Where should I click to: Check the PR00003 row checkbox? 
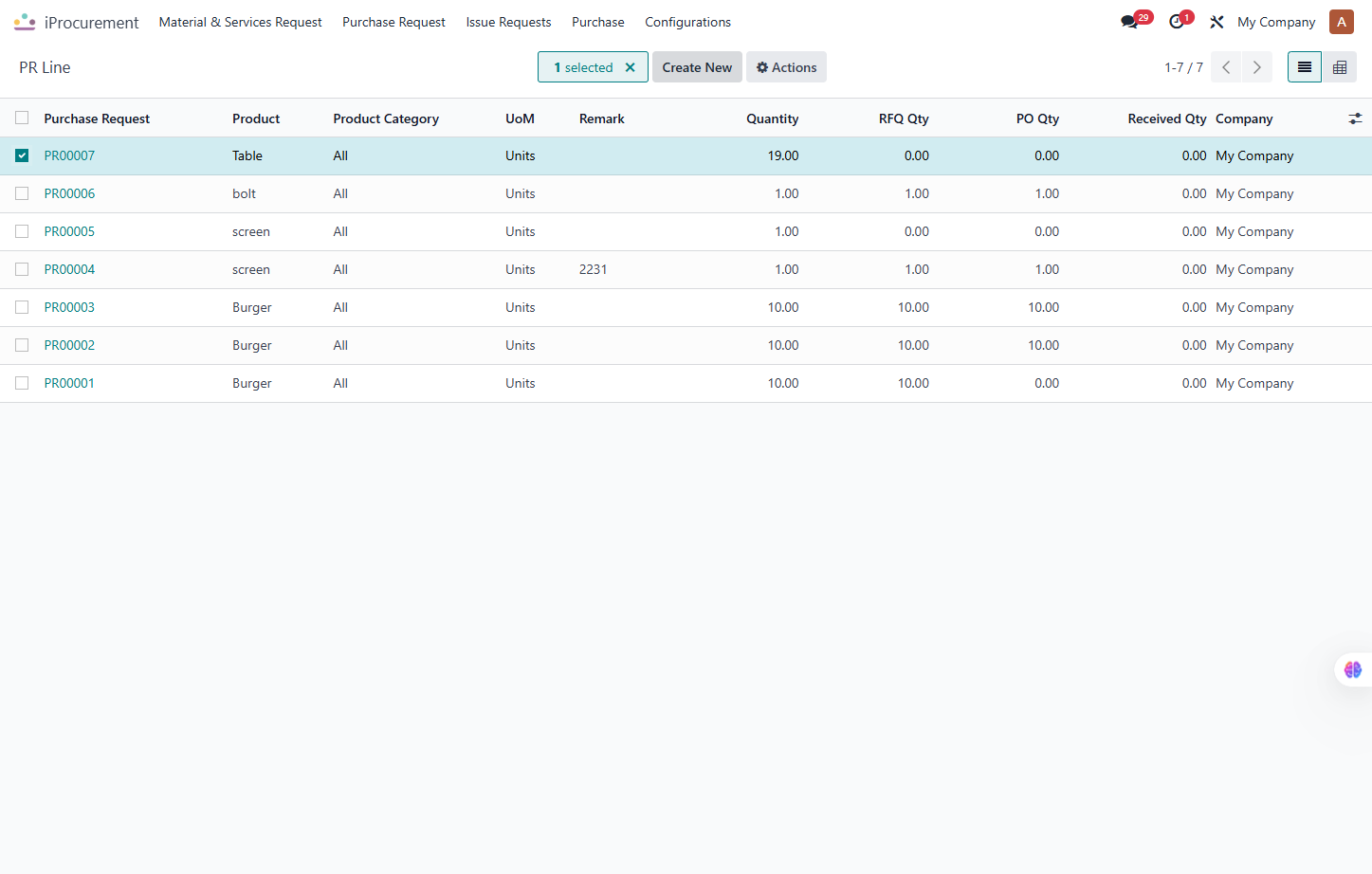[22, 307]
